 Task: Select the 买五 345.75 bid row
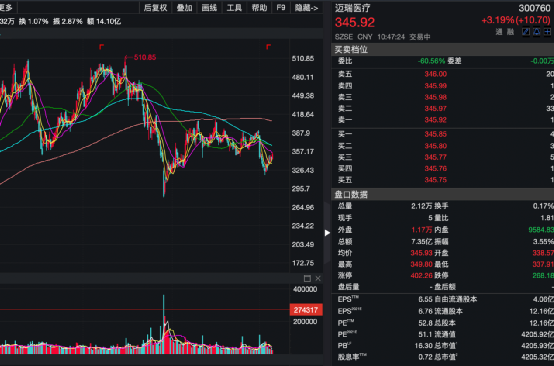442,180
